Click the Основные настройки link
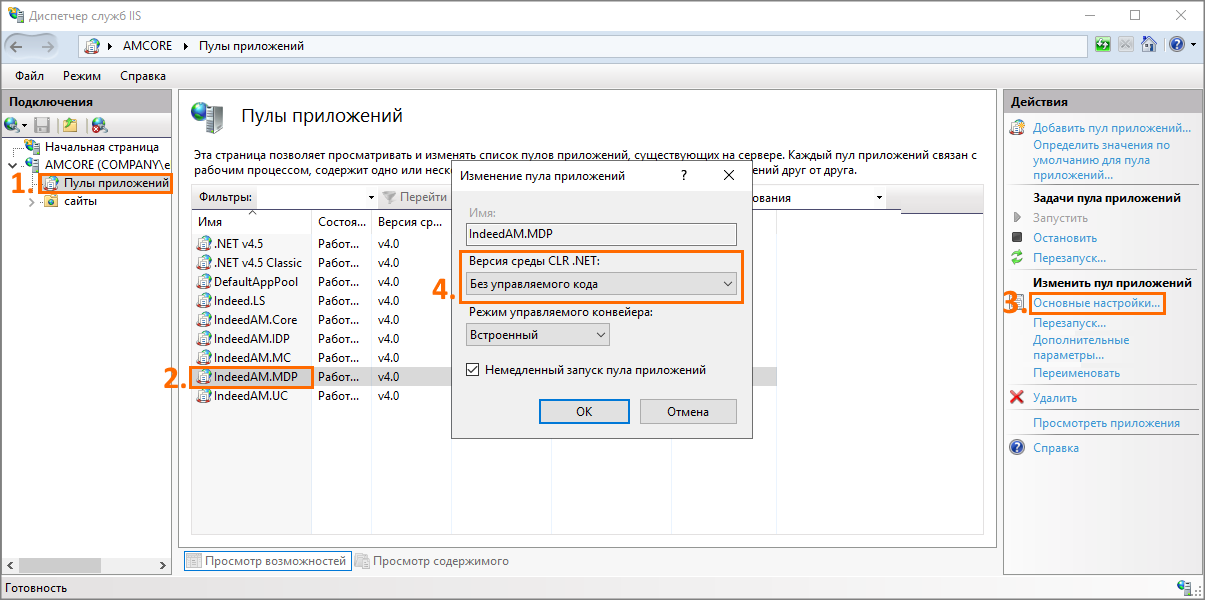1205x600 pixels. click(1096, 302)
